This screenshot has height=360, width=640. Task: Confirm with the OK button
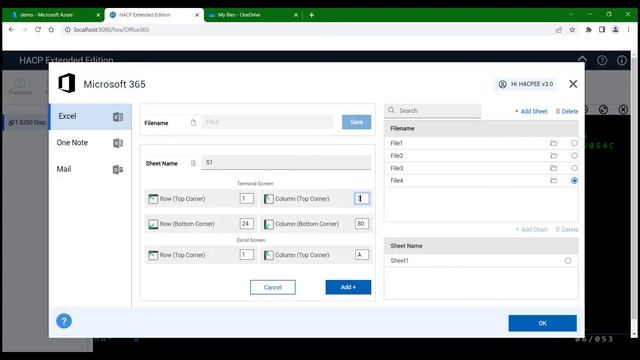tap(542, 323)
